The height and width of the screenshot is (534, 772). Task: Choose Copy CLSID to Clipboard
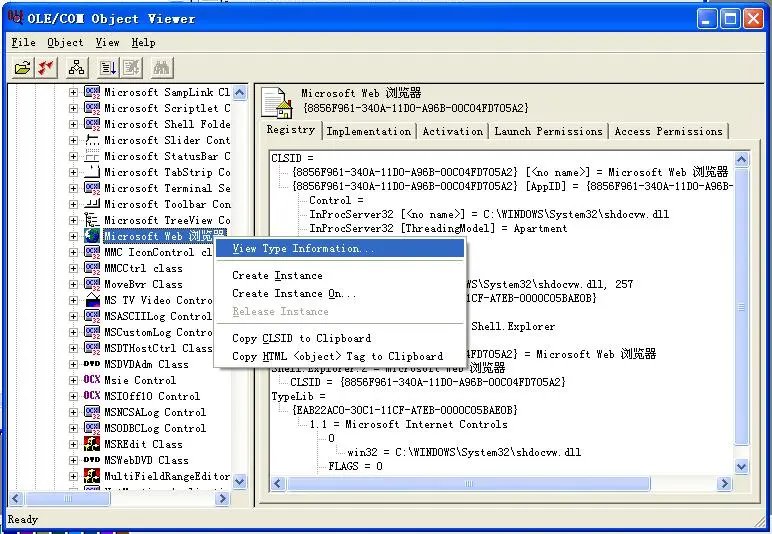tap(340, 339)
